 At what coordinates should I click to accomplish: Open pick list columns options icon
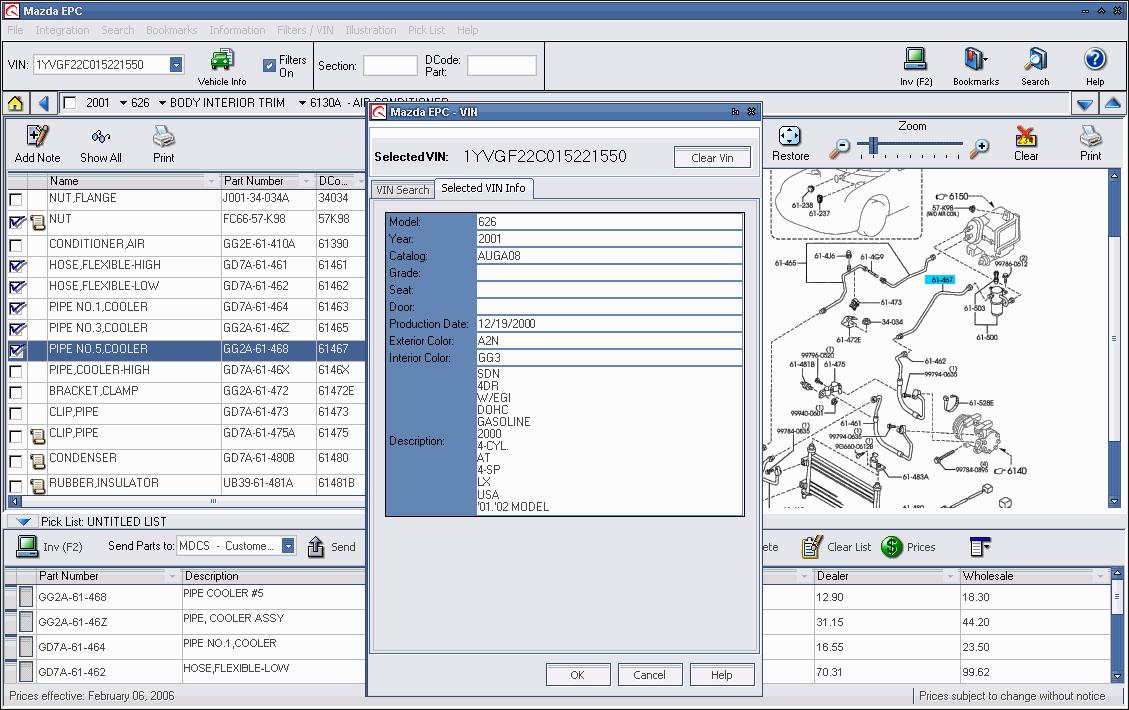(980, 547)
